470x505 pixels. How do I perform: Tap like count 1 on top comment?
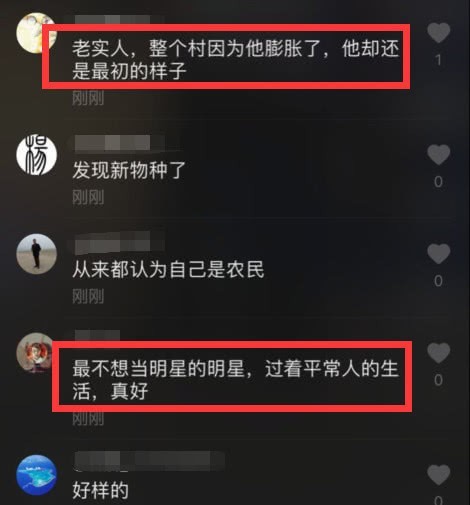click(x=438, y=60)
